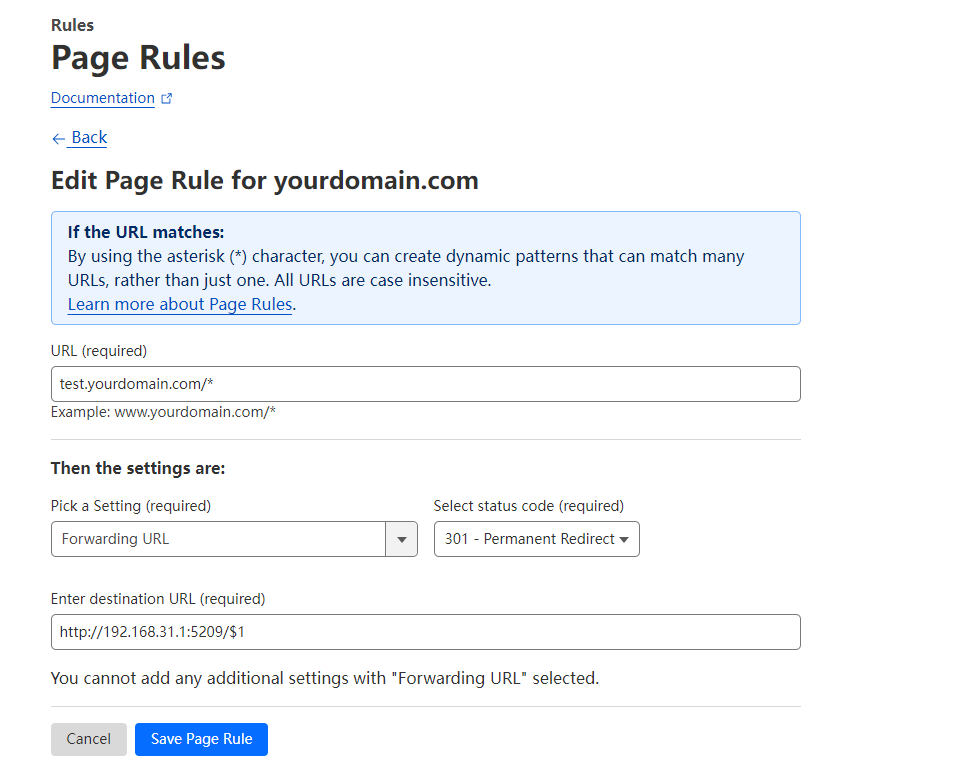
Task: Click the "Enter destination URL (required)" label
Action: 158,599
